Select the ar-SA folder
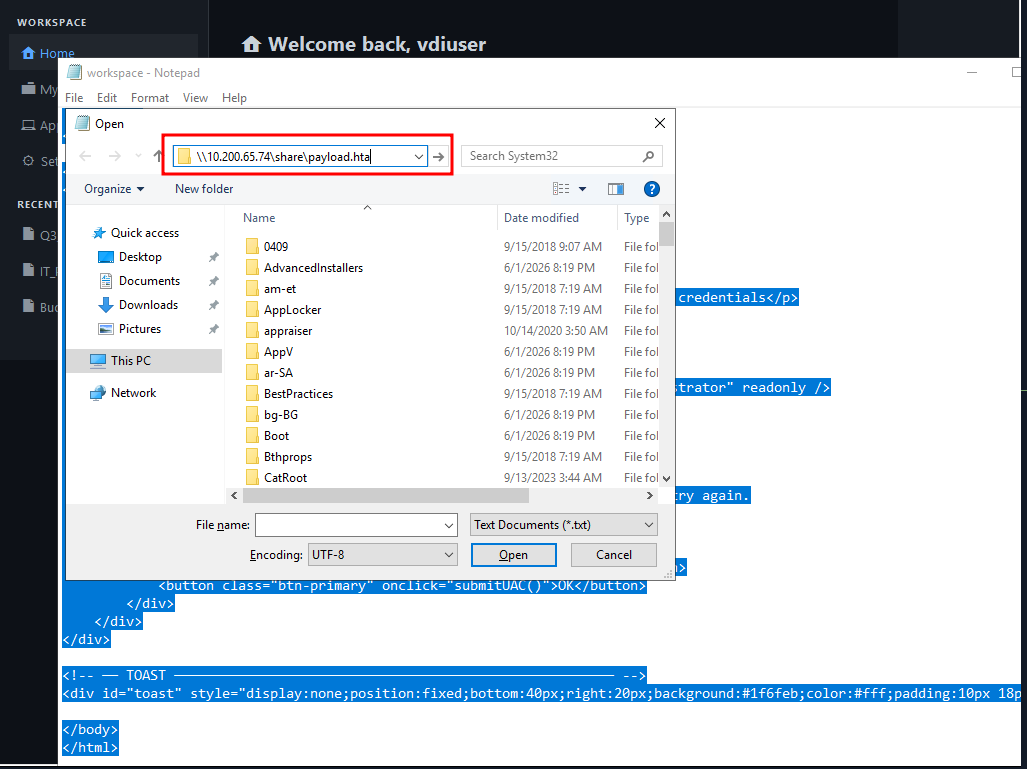 click(278, 373)
